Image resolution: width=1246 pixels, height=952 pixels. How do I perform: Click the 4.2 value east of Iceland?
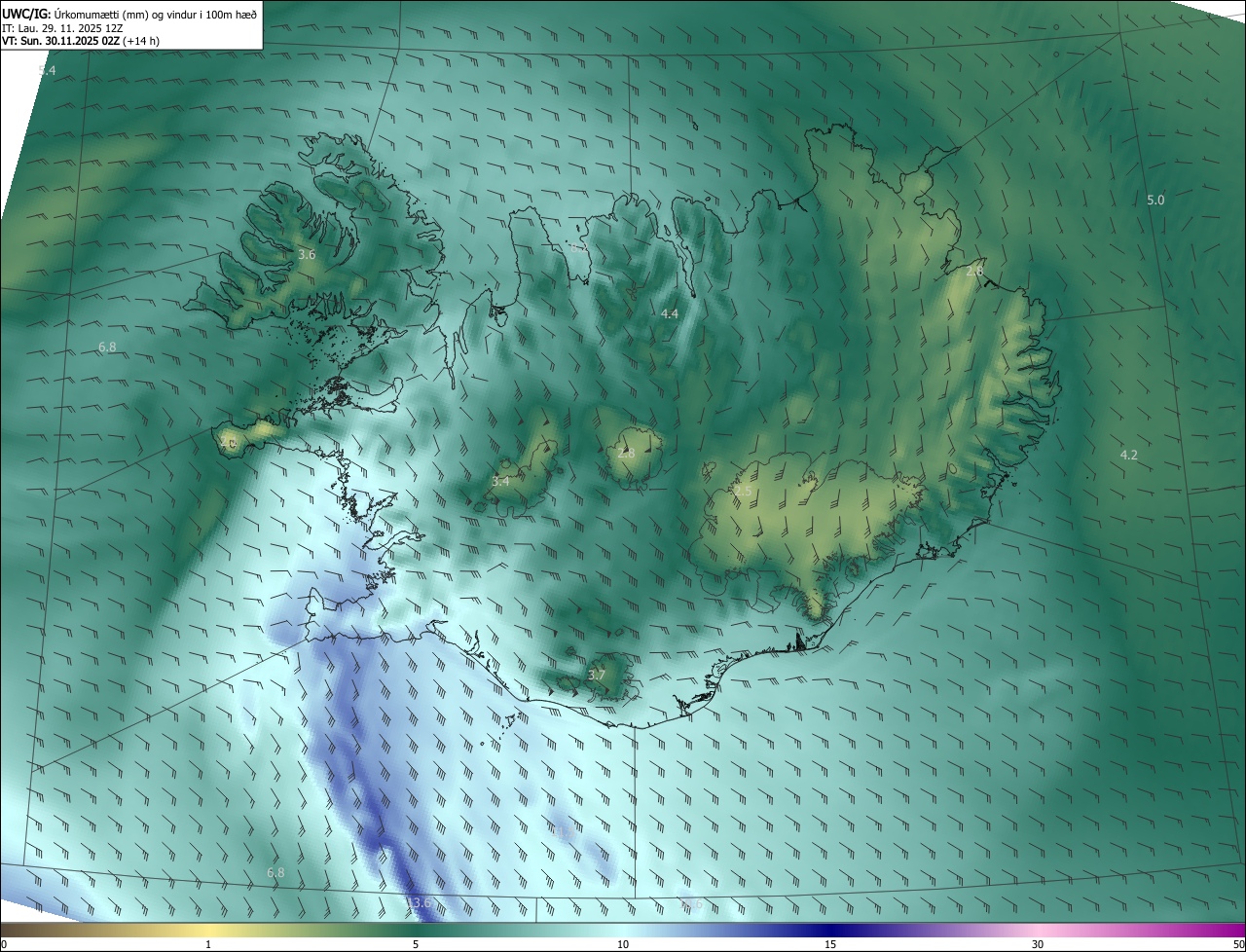tap(1128, 455)
